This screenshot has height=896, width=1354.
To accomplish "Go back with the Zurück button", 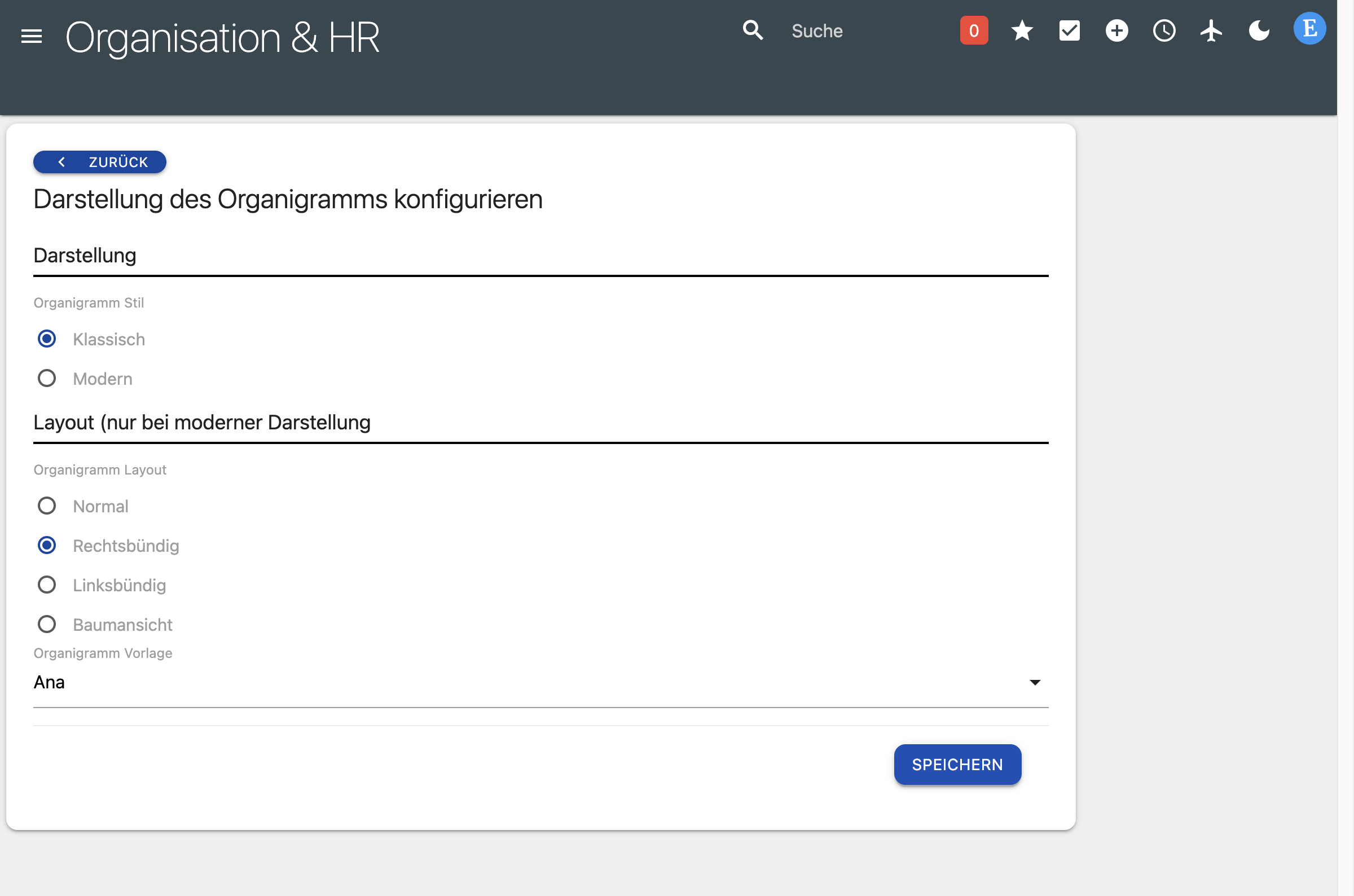I will pos(99,162).
